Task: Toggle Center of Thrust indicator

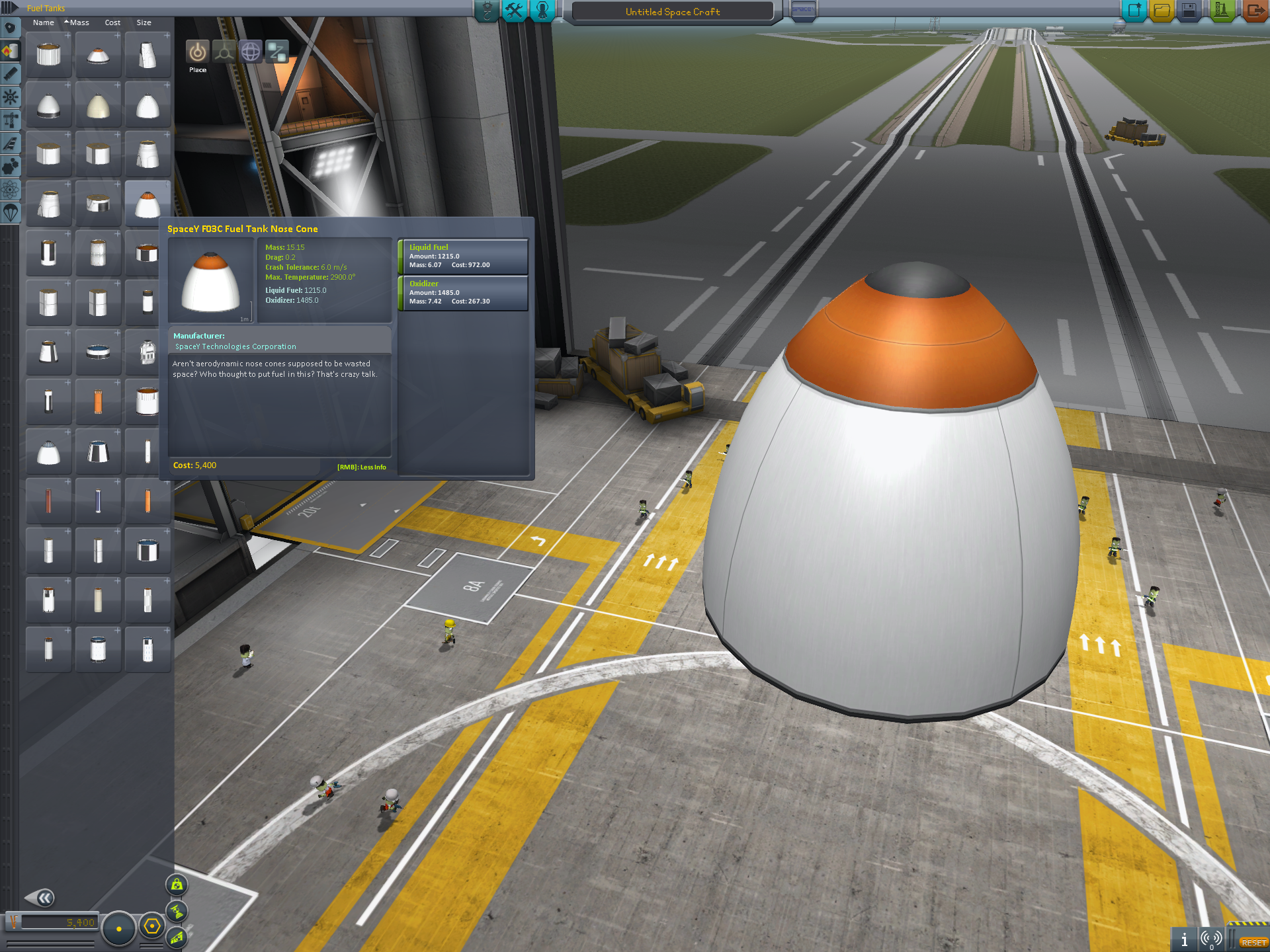Action: tap(177, 911)
